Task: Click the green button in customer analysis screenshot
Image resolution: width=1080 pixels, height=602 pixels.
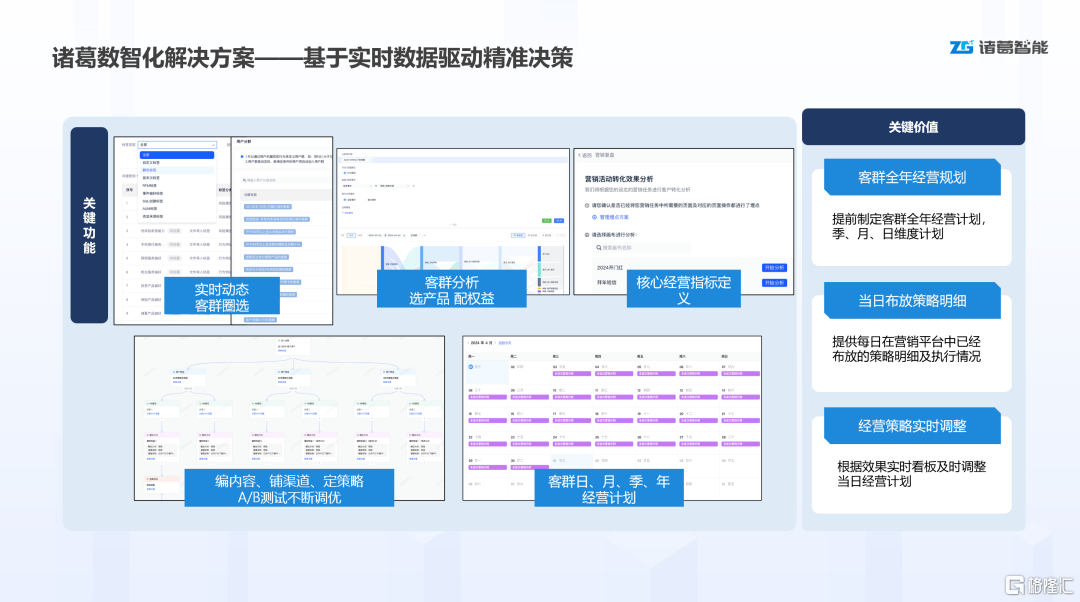Action: point(547,220)
